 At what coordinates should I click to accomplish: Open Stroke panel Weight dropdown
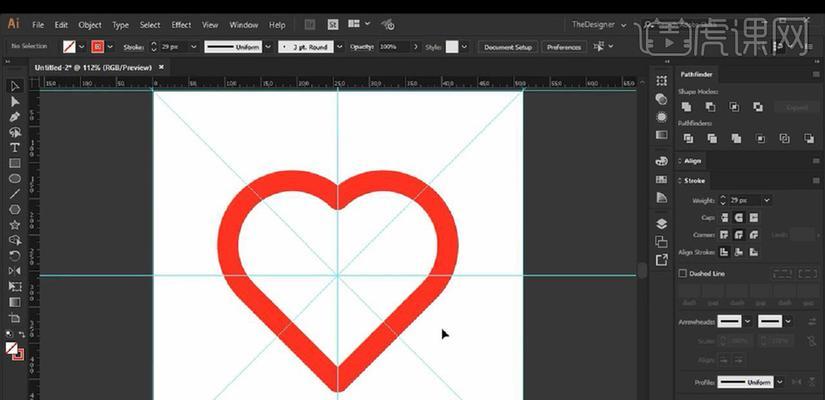point(767,200)
